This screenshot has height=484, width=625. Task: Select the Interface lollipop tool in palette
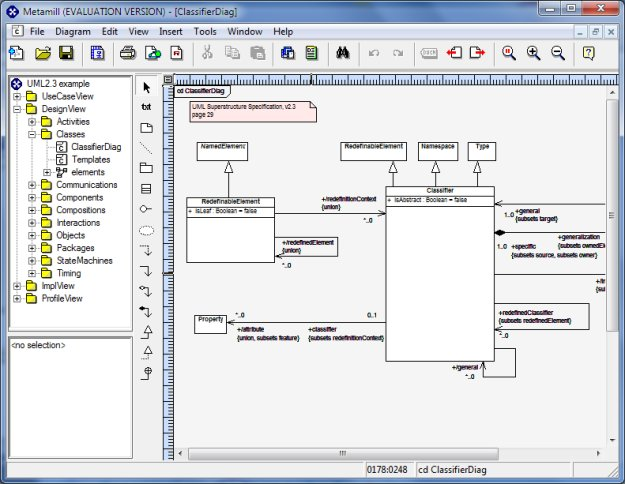point(146,209)
